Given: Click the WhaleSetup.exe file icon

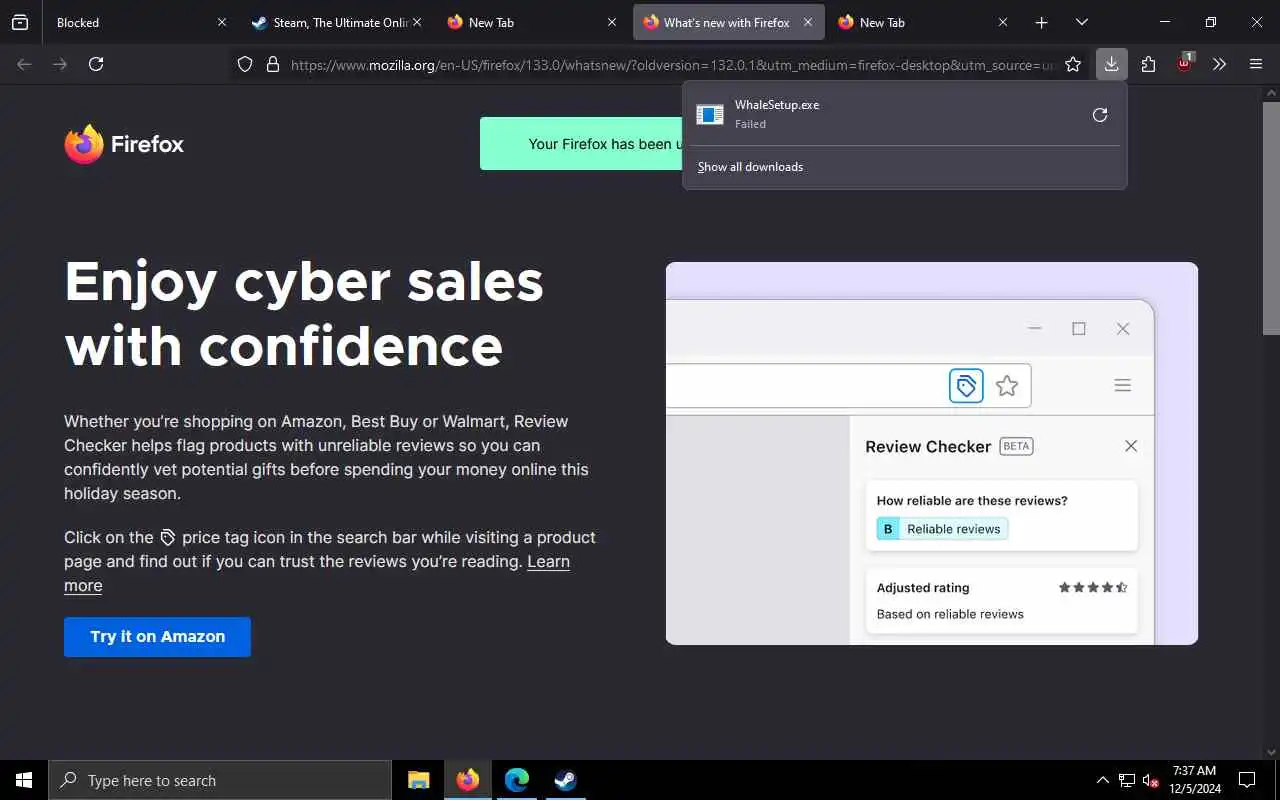Looking at the screenshot, I should tap(710, 115).
